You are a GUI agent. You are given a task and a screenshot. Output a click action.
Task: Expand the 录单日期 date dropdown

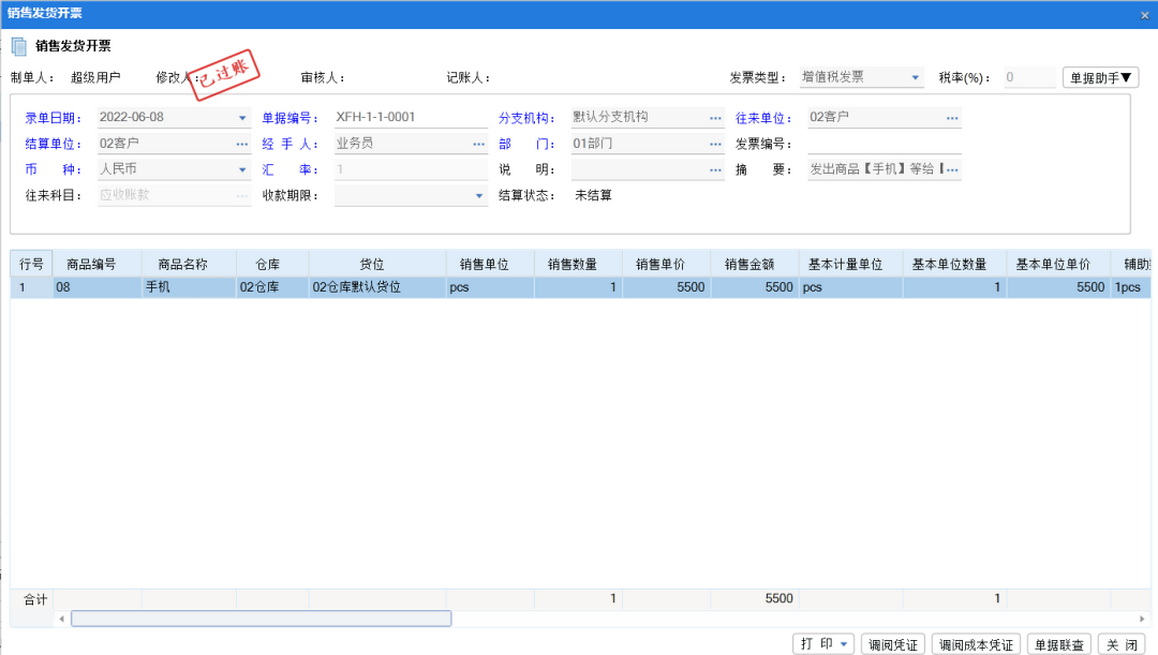click(x=242, y=118)
